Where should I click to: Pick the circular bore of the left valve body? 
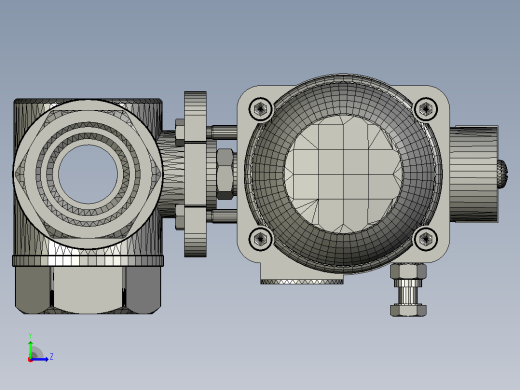pos(88,174)
